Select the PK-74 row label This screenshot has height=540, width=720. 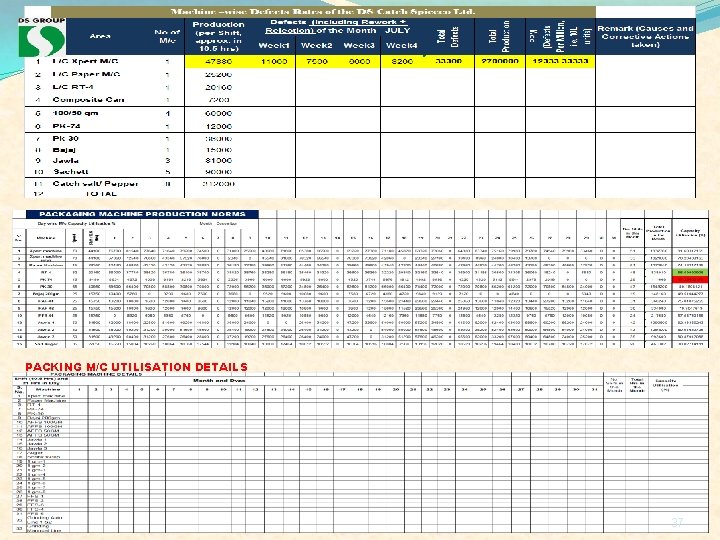pyautogui.click(x=67, y=126)
